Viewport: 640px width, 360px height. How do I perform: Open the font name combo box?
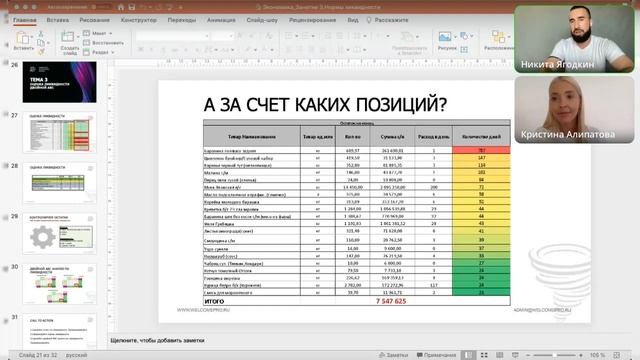(173, 36)
